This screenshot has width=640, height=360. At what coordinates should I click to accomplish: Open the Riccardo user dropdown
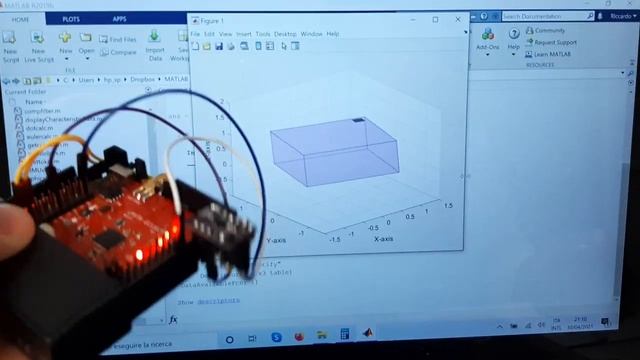pos(623,16)
